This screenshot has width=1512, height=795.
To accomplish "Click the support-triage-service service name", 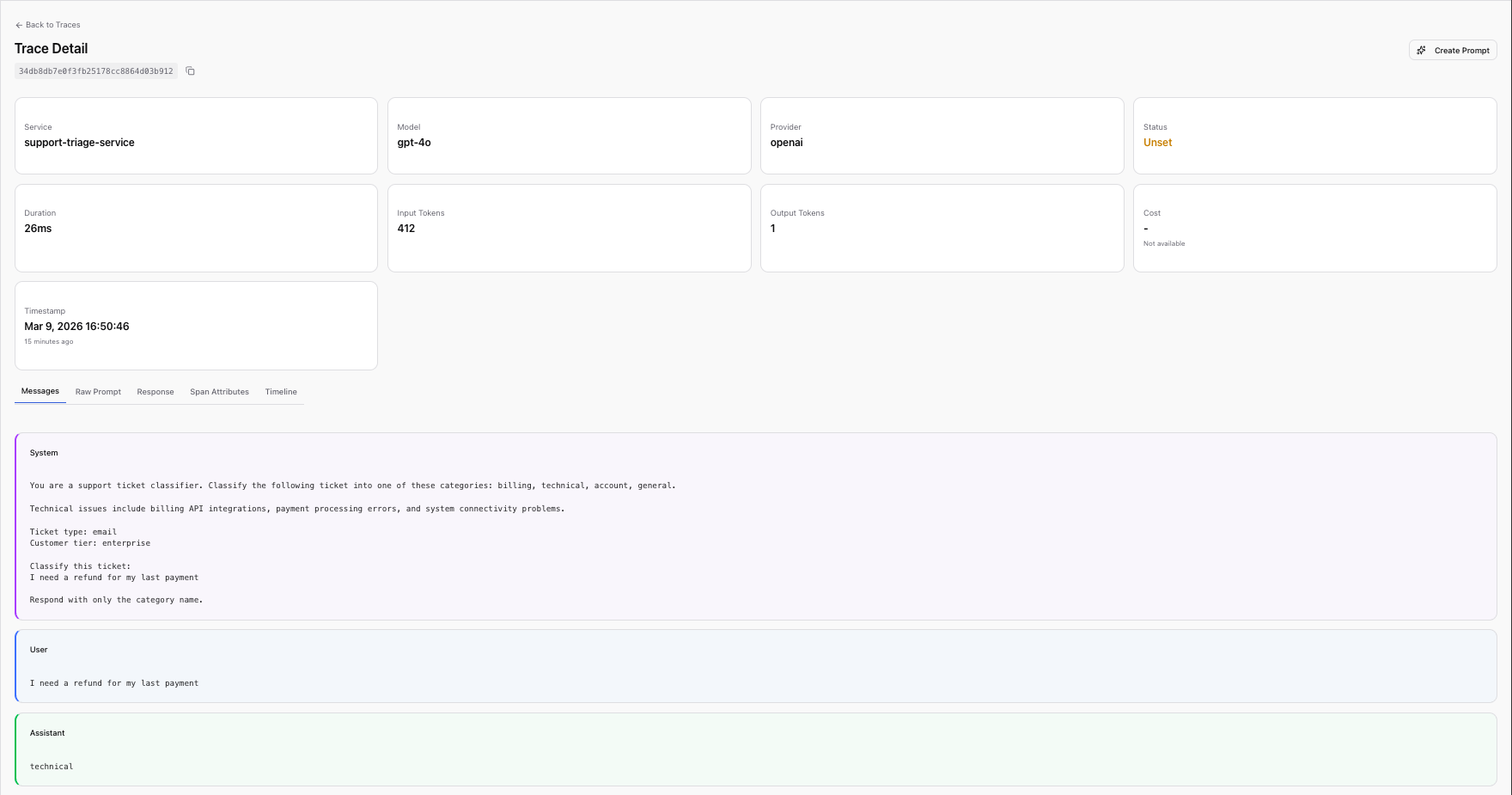I will click(79, 143).
